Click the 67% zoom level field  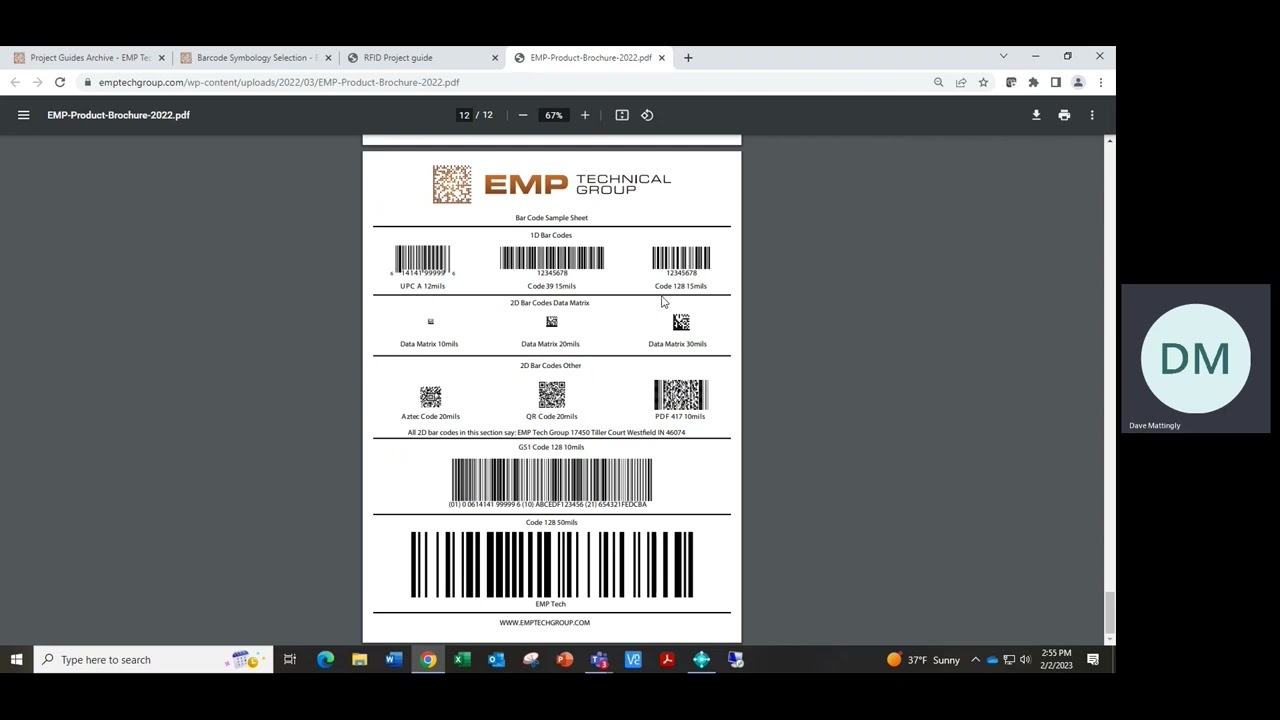click(x=554, y=115)
